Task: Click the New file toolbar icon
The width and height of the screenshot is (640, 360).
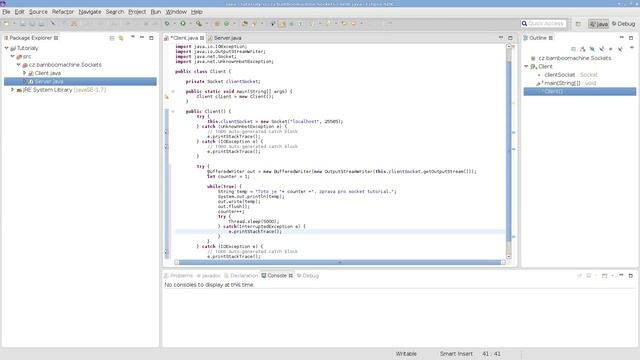Action: (6, 24)
